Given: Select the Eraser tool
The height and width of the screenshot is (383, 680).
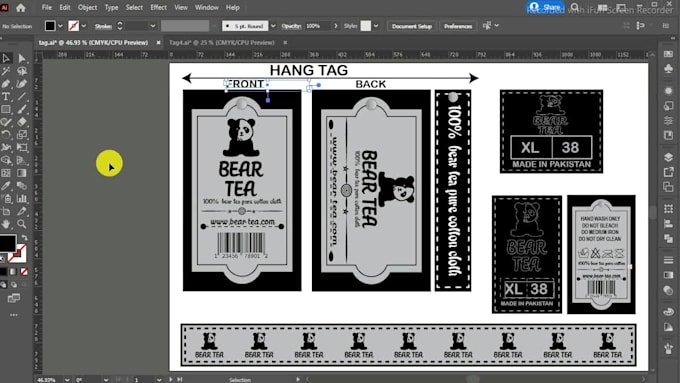Looking at the screenshot, I should [x=22, y=122].
